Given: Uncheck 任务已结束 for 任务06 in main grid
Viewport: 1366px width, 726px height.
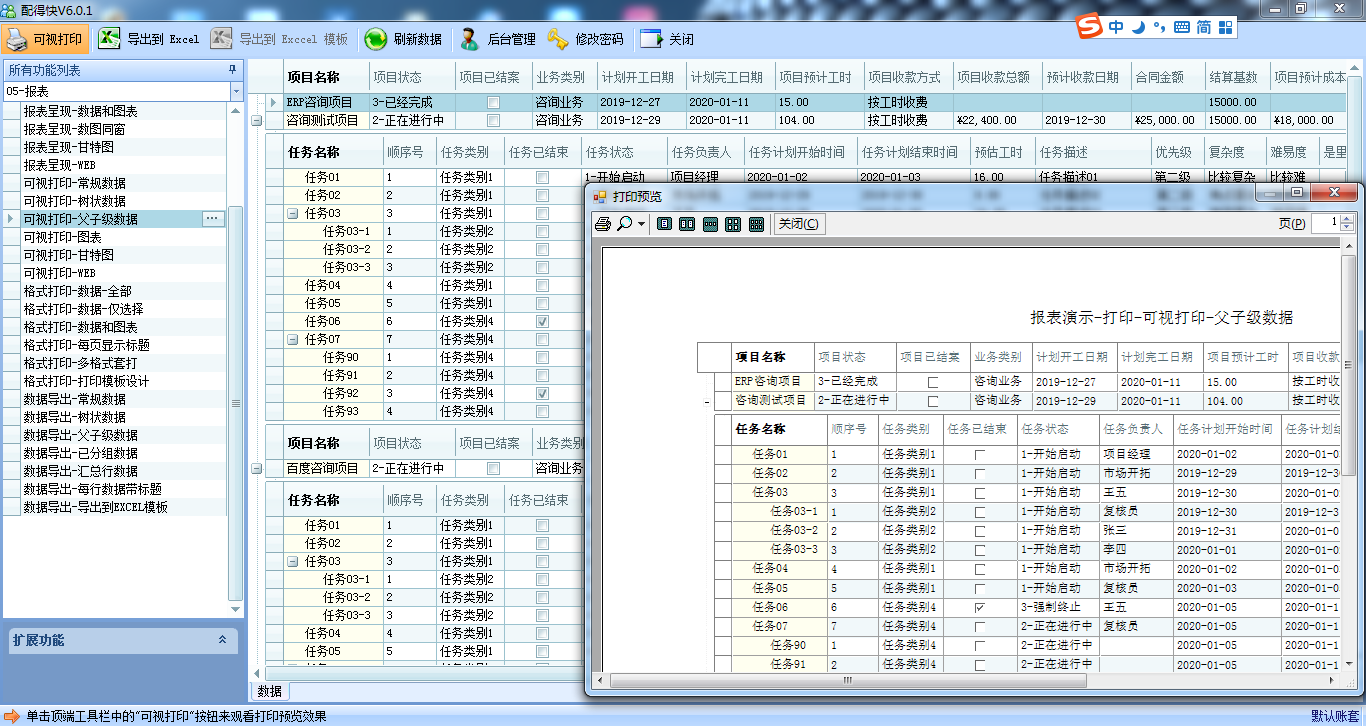Looking at the screenshot, I should pos(542,321).
